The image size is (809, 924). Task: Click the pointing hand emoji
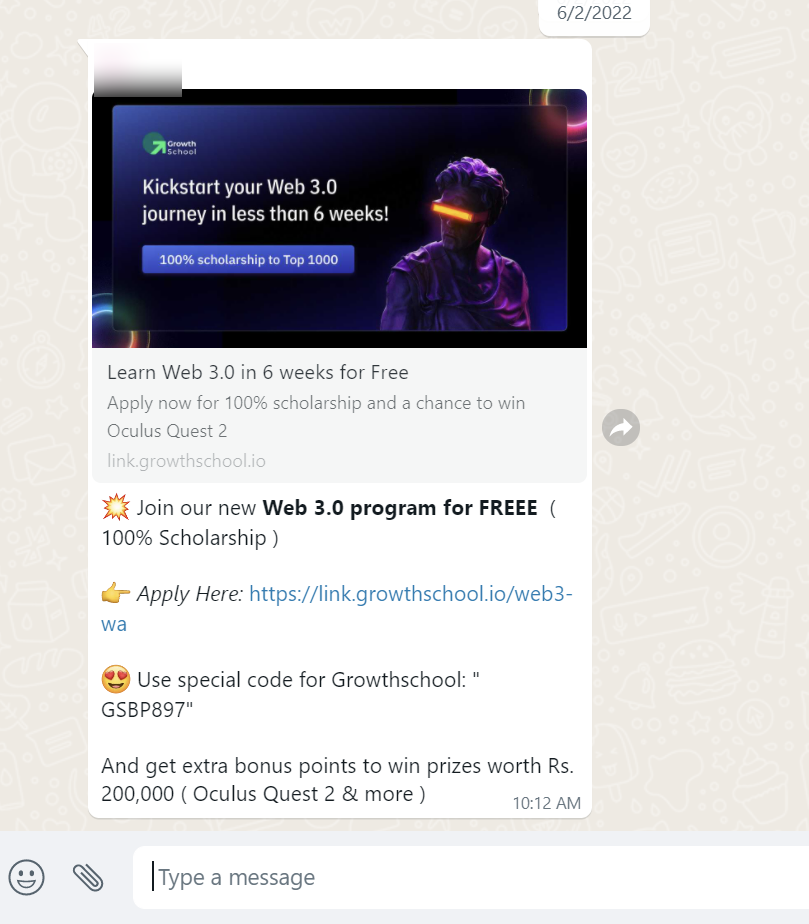[x=115, y=593]
